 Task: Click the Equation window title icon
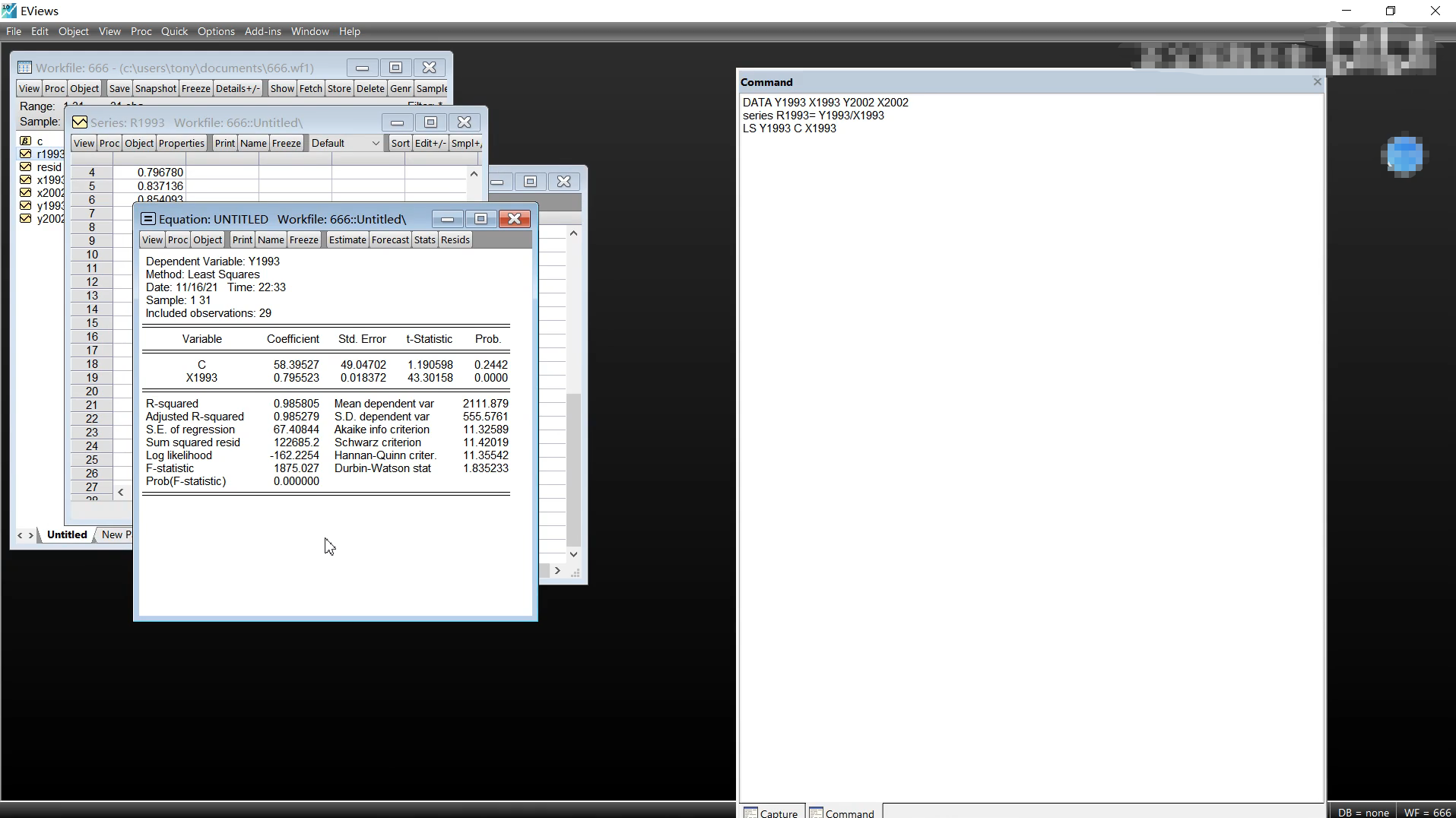tap(148, 219)
